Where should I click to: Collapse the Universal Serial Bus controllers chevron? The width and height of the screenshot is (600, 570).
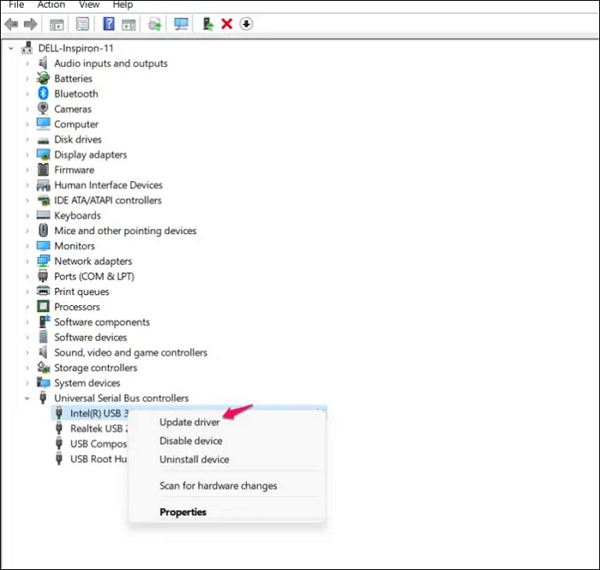(x=27, y=398)
